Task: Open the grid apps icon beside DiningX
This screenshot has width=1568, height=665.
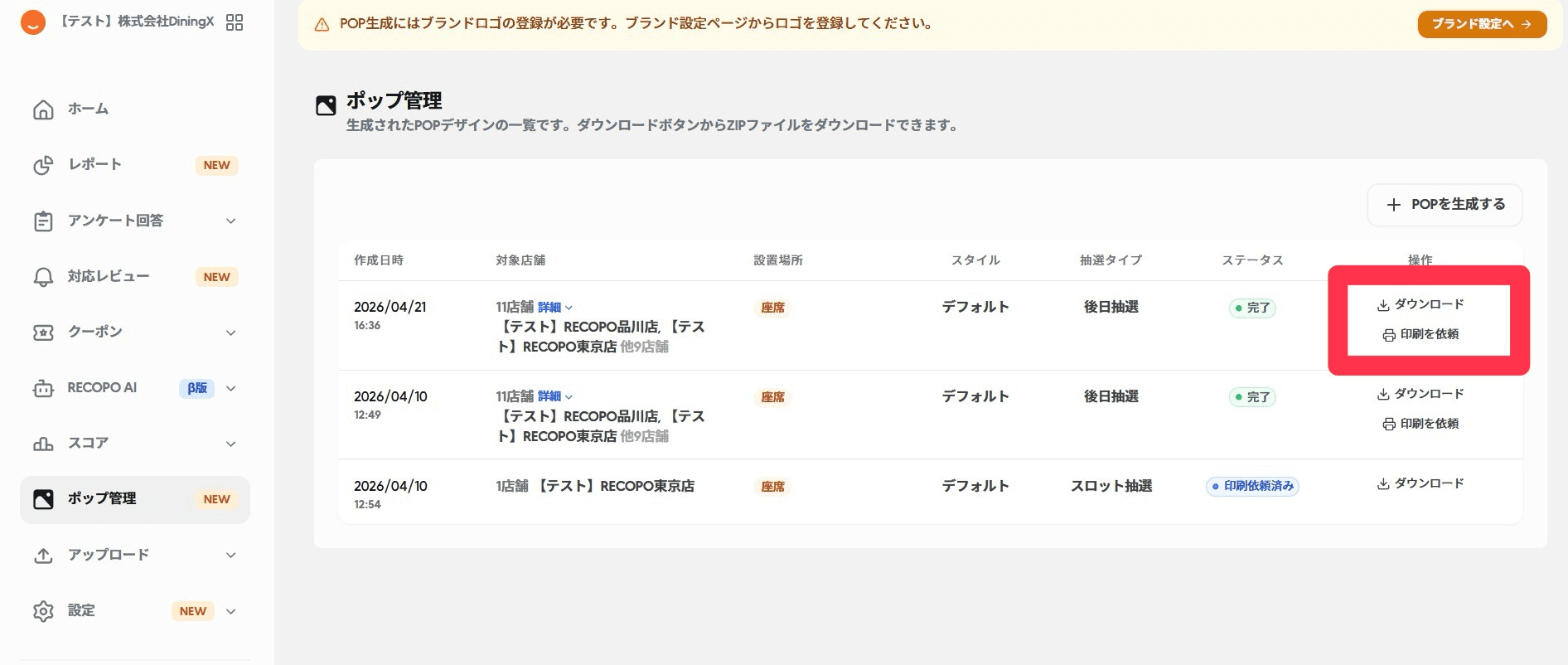Action: [235, 22]
